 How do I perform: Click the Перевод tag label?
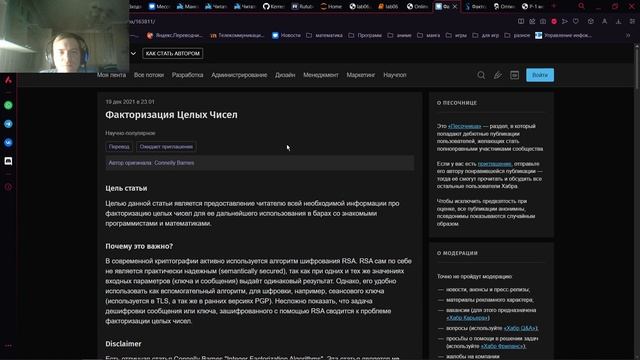coord(119,147)
